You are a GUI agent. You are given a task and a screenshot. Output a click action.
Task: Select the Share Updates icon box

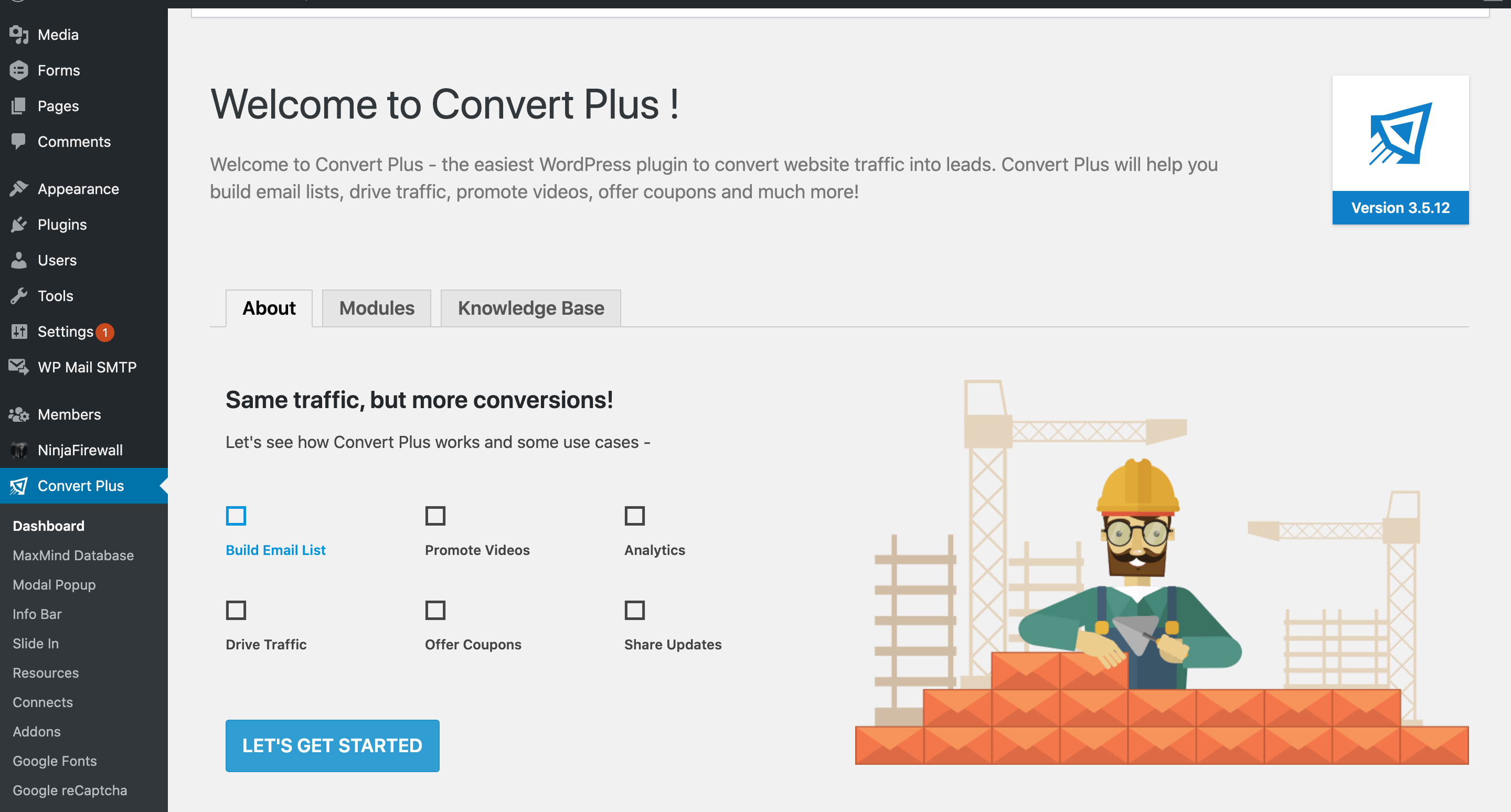pyautogui.click(x=635, y=611)
